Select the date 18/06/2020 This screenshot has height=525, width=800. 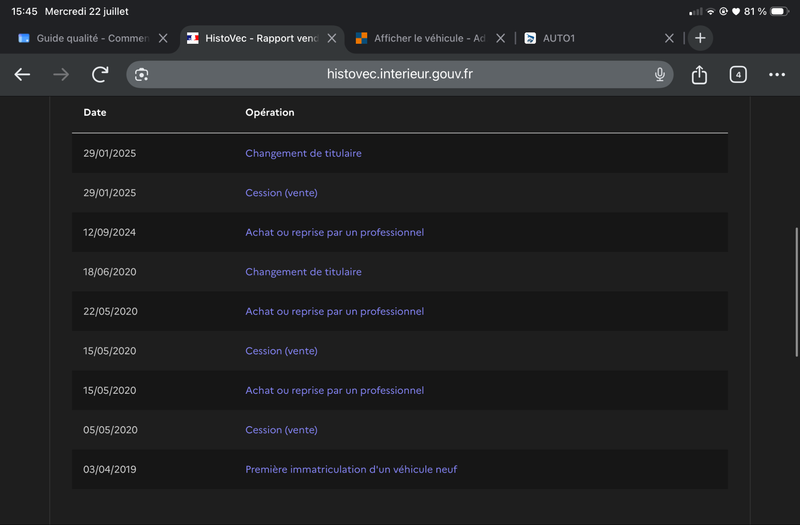(110, 272)
